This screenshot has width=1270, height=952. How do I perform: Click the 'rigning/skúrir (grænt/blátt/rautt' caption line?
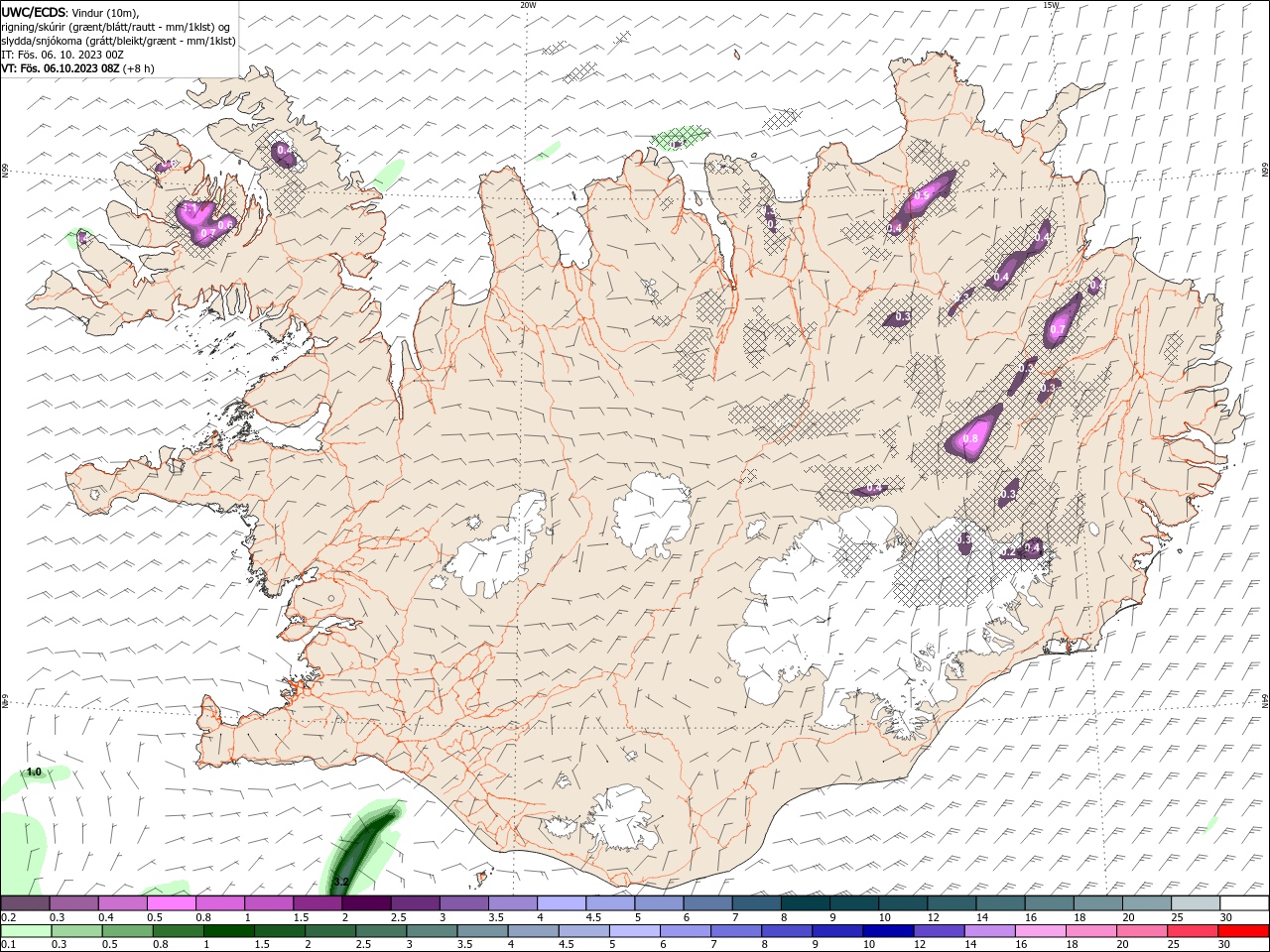point(116,27)
